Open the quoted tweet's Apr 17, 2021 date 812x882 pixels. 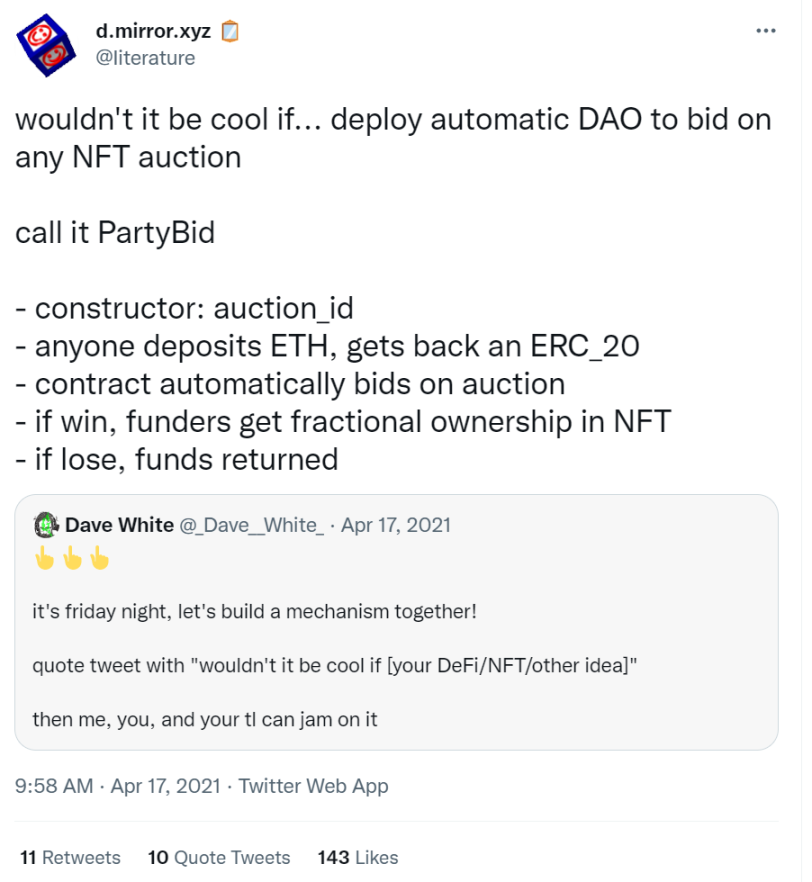click(396, 525)
